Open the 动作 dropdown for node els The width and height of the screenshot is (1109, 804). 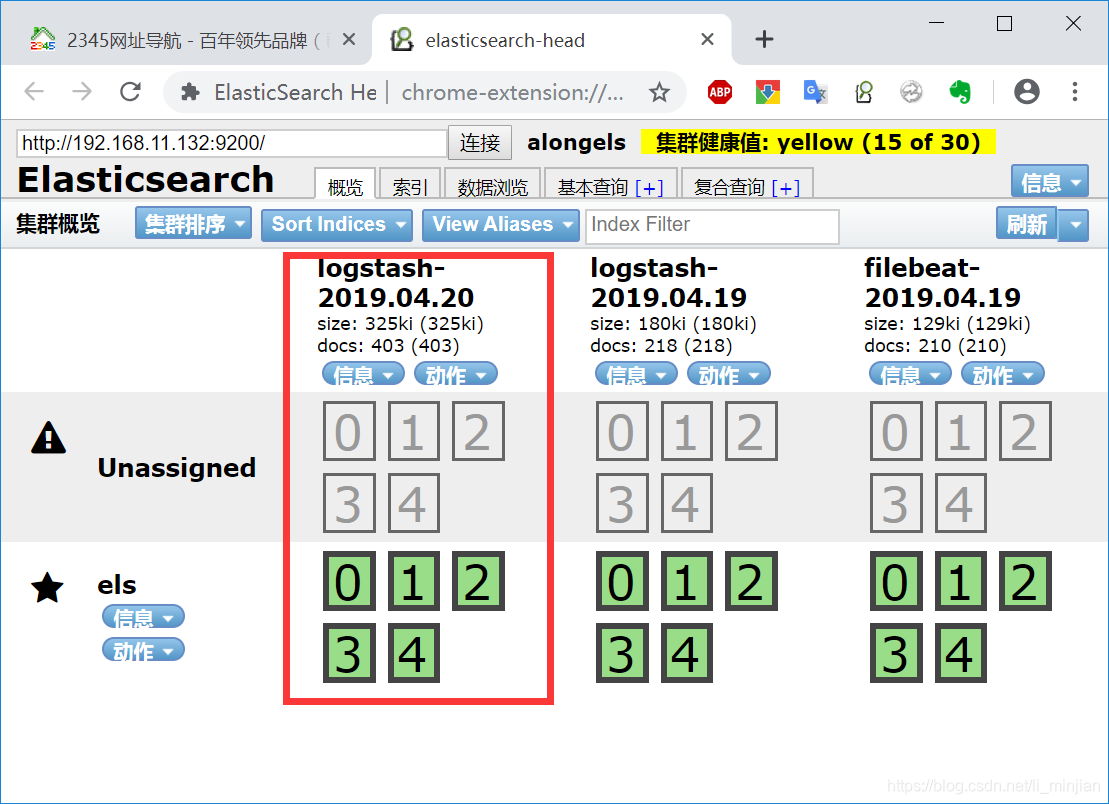[x=144, y=650]
